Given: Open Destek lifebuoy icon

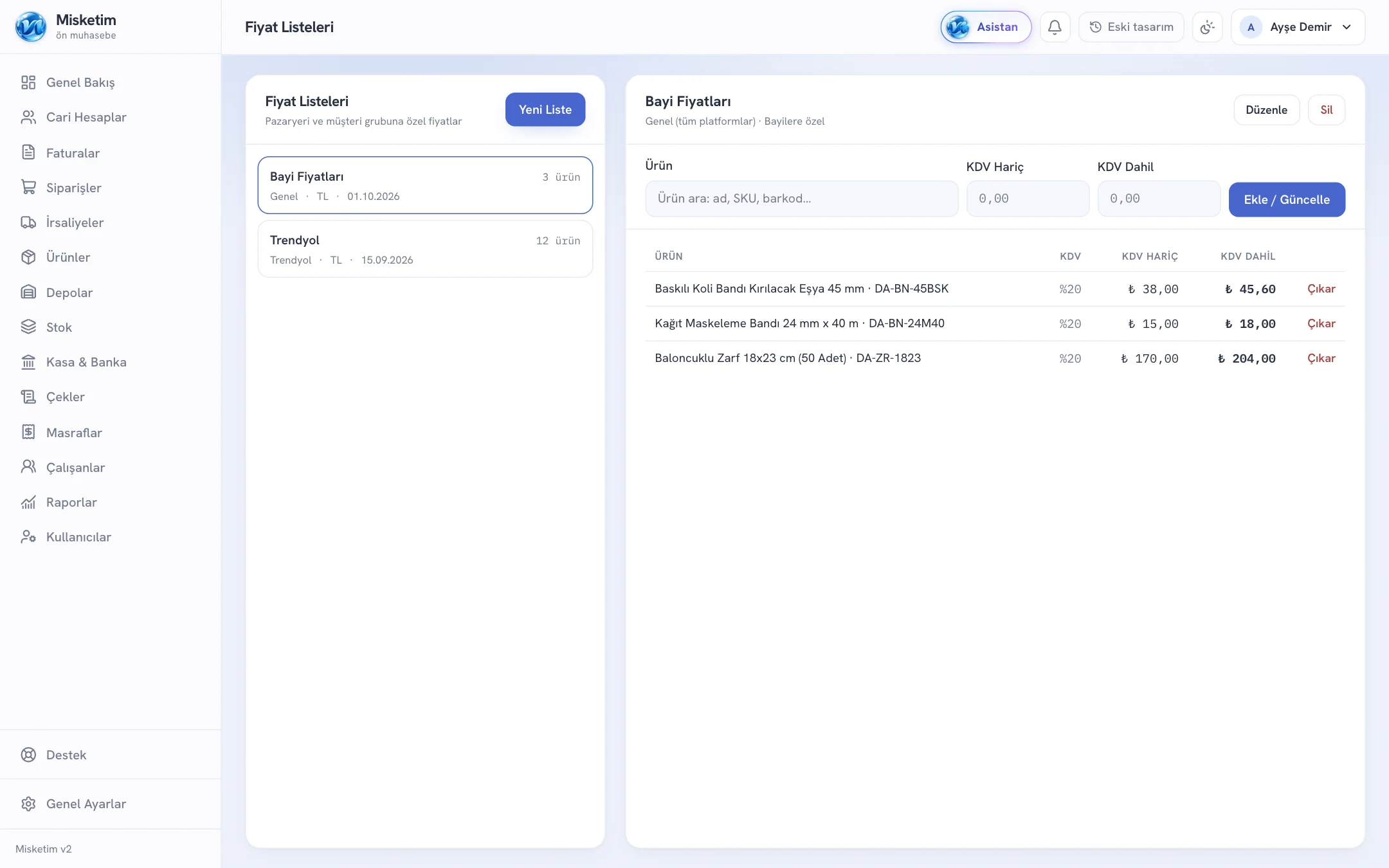Looking at the screenshot, I should [x=28, y=755].
